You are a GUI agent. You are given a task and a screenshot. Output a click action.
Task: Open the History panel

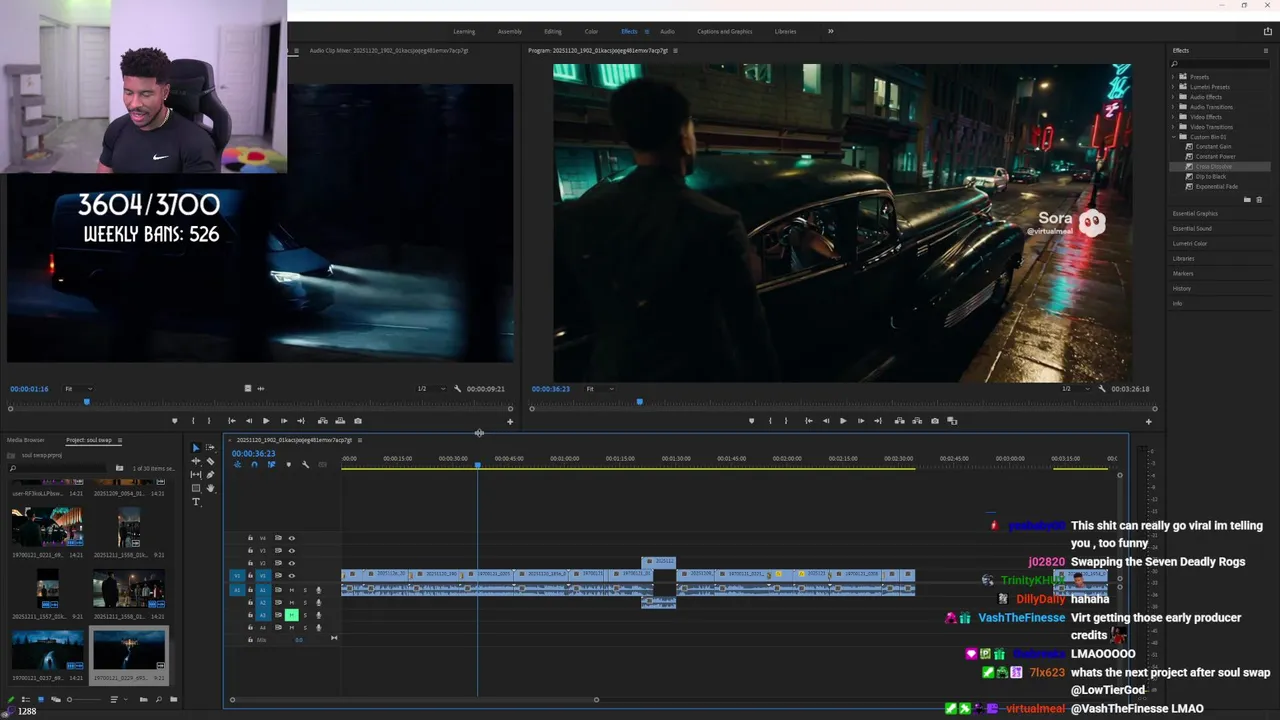pyautogui.click(x=1182, y=288)
